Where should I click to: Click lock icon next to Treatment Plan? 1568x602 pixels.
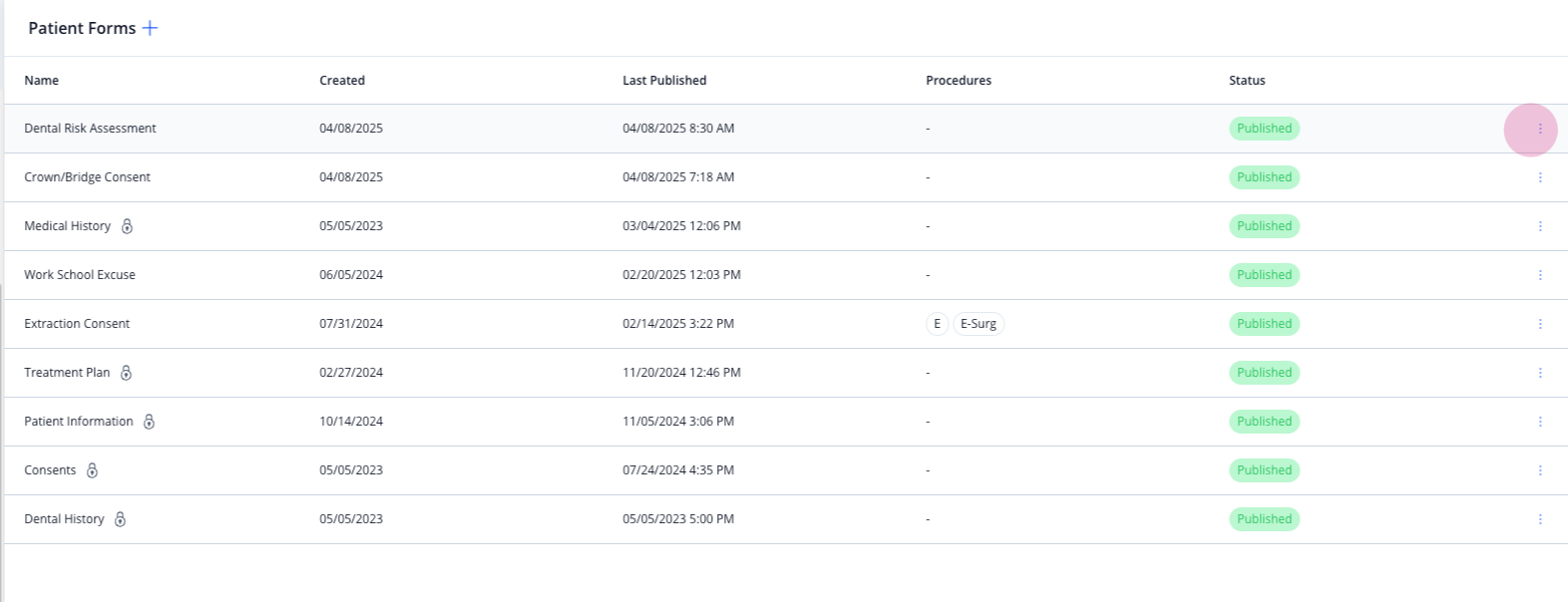tap(126, 373)
